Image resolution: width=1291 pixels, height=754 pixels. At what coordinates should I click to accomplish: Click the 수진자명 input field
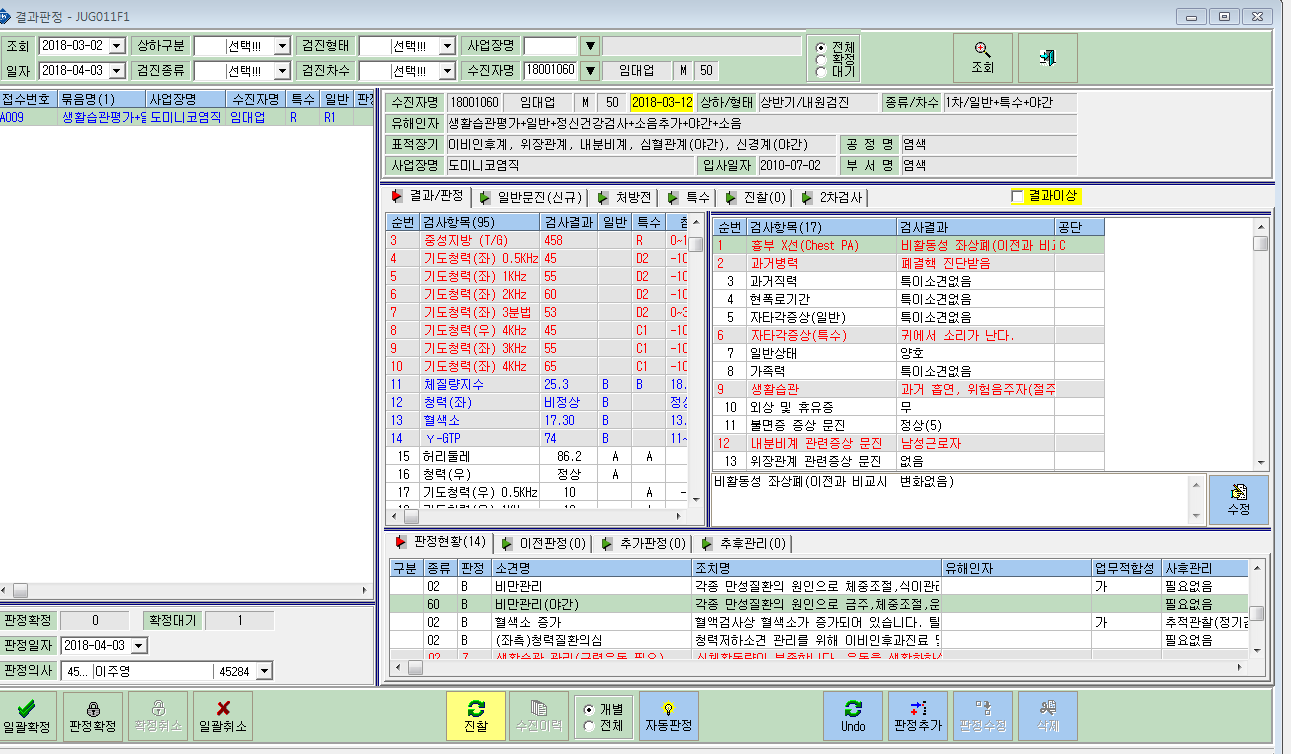click(550, 70)
